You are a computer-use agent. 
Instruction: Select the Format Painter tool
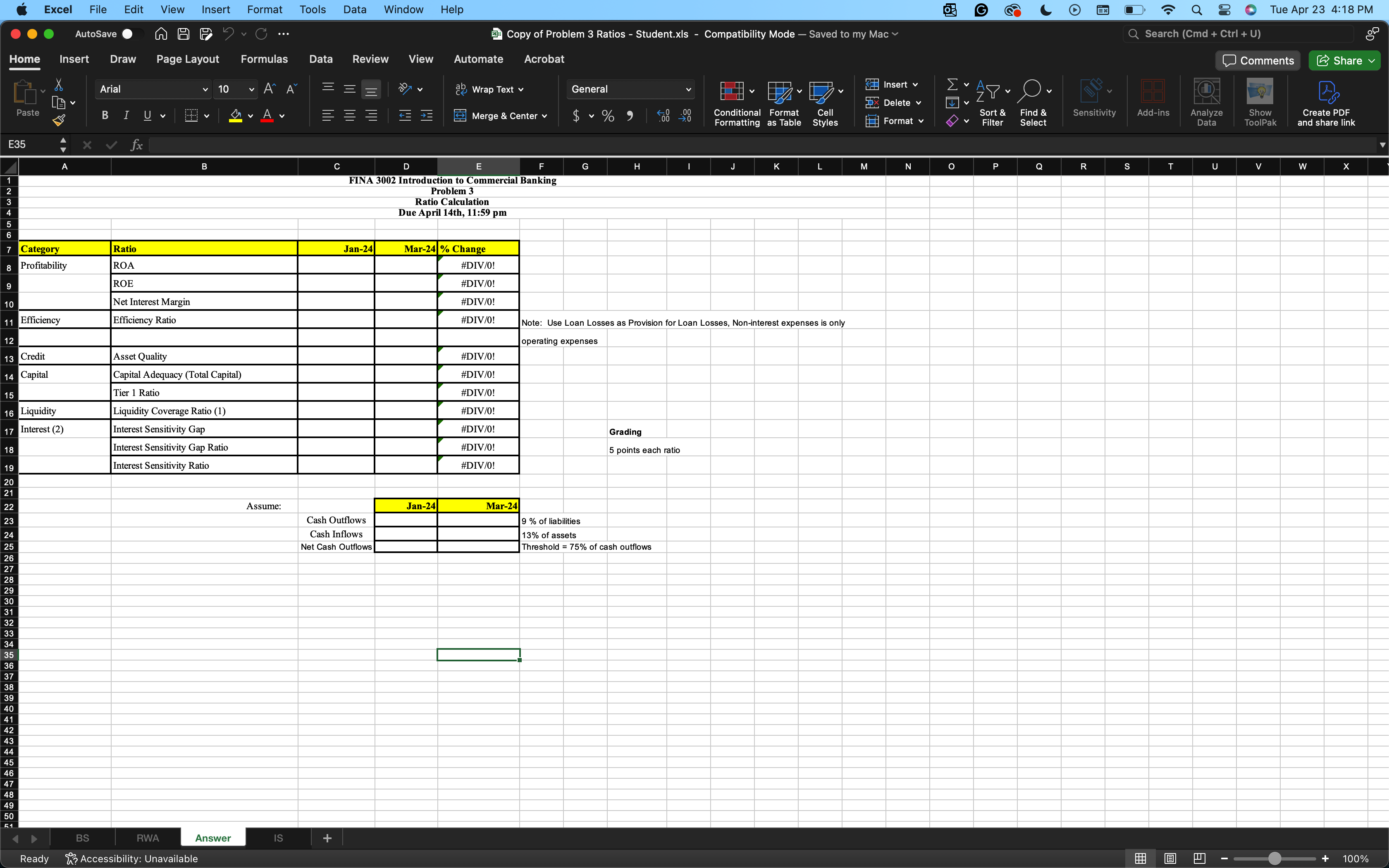coord(59,120)
